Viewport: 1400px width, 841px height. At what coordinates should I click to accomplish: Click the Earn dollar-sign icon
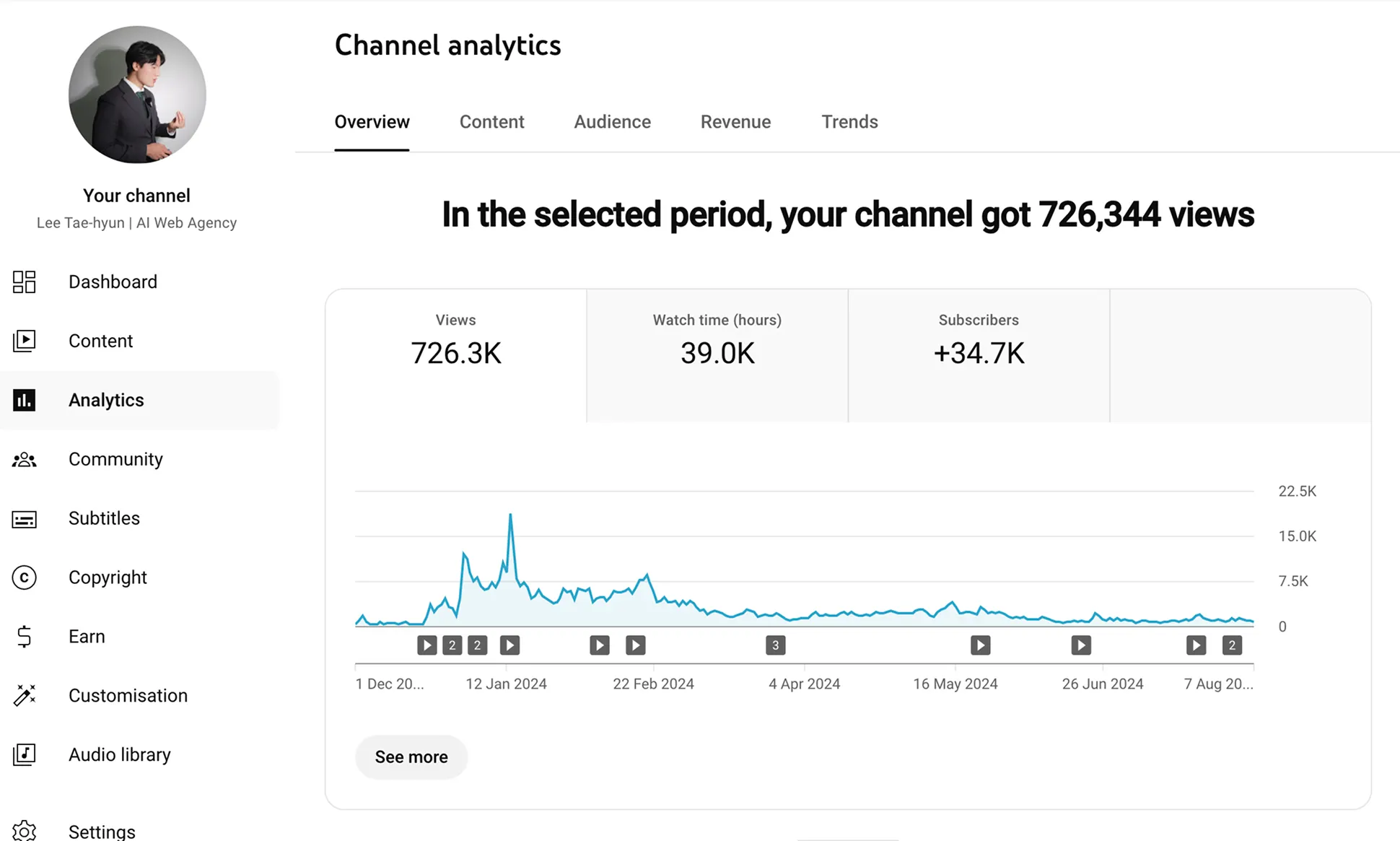point(24,637)
